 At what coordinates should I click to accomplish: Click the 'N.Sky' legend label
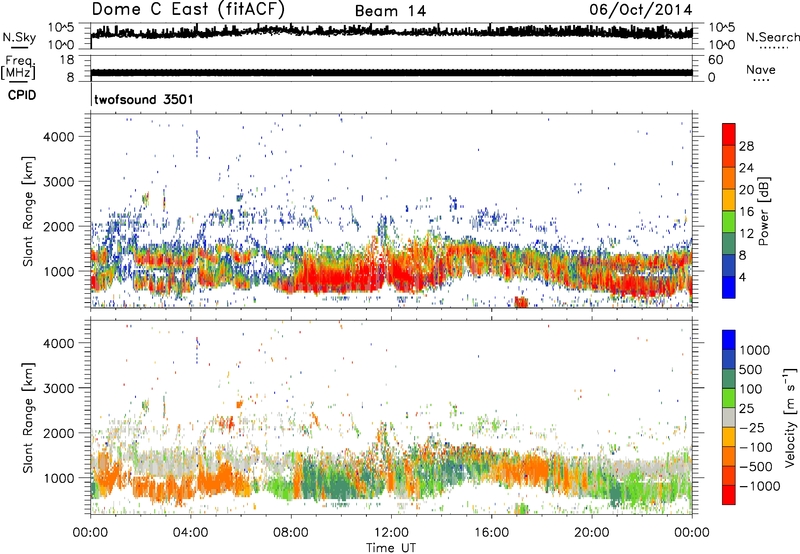point(19,37)
